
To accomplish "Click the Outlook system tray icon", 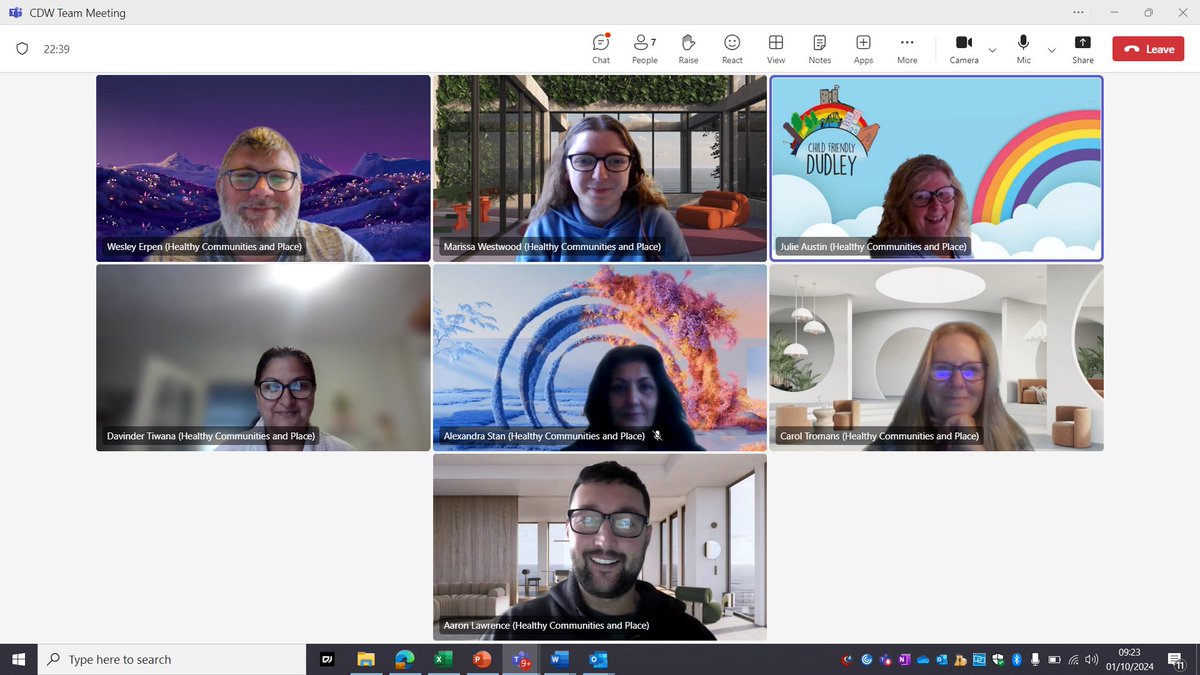I will click(941, 659).
